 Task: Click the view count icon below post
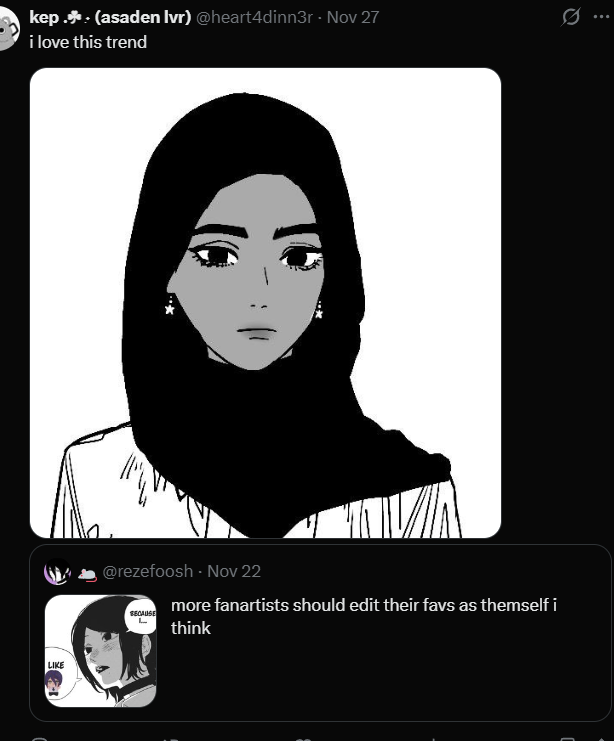pyautogui.click(x=433, y=738)
